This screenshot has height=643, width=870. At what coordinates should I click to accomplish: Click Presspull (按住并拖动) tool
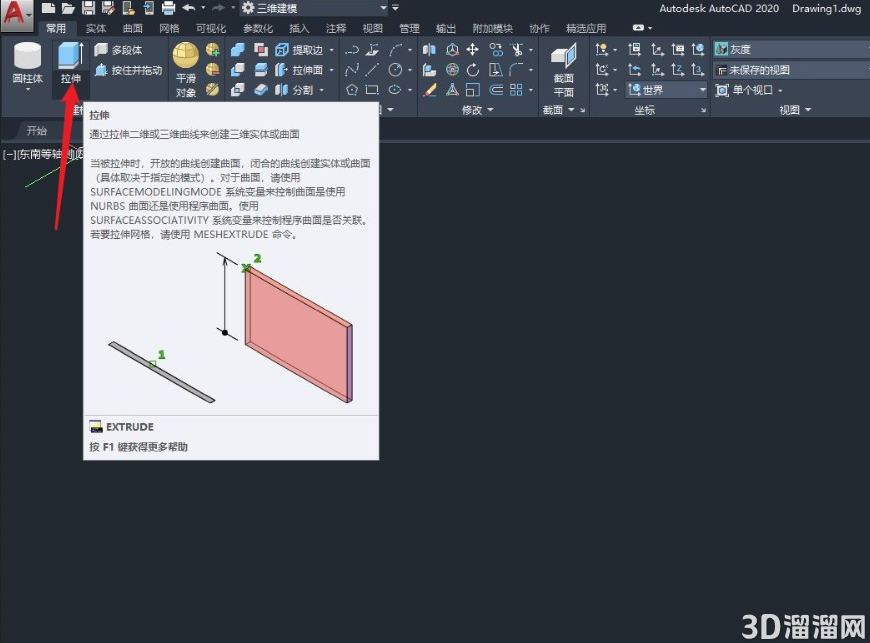[x=128, y=70]
